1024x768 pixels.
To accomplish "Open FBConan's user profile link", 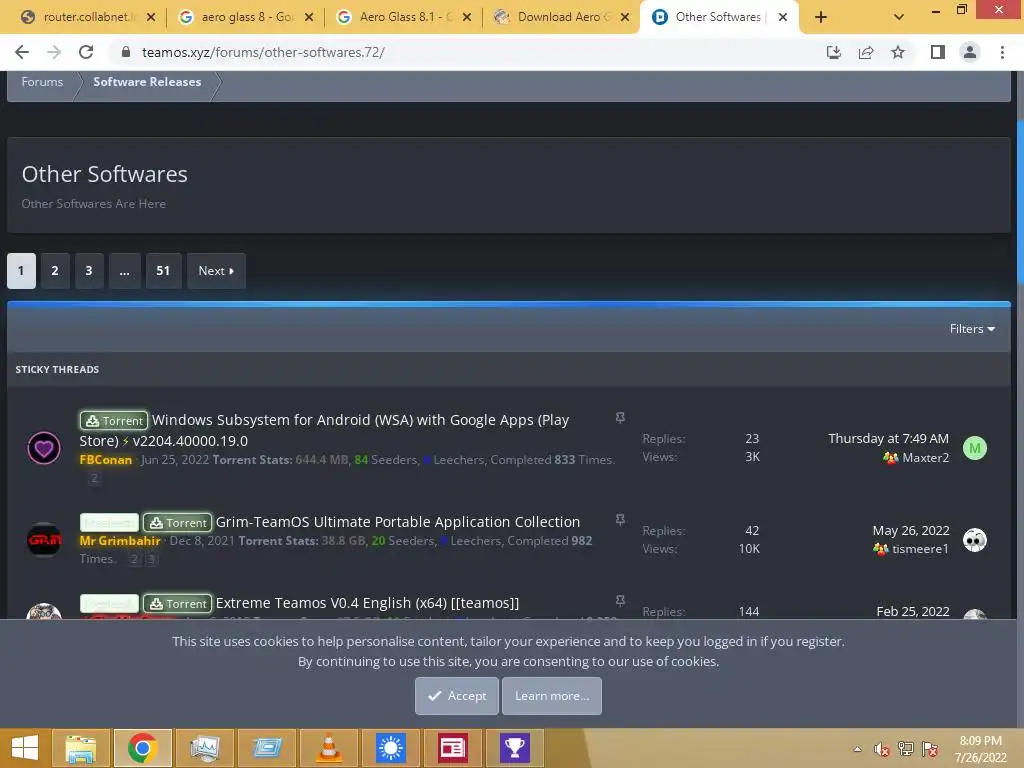I will click(x=106, y=460).
